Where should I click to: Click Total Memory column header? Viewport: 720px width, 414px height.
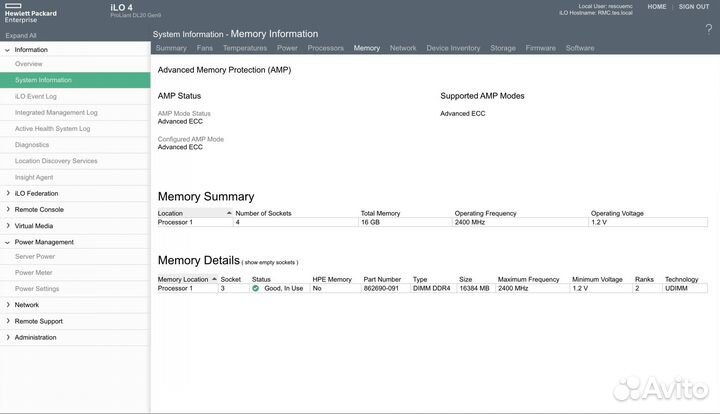tap(380, 213)
